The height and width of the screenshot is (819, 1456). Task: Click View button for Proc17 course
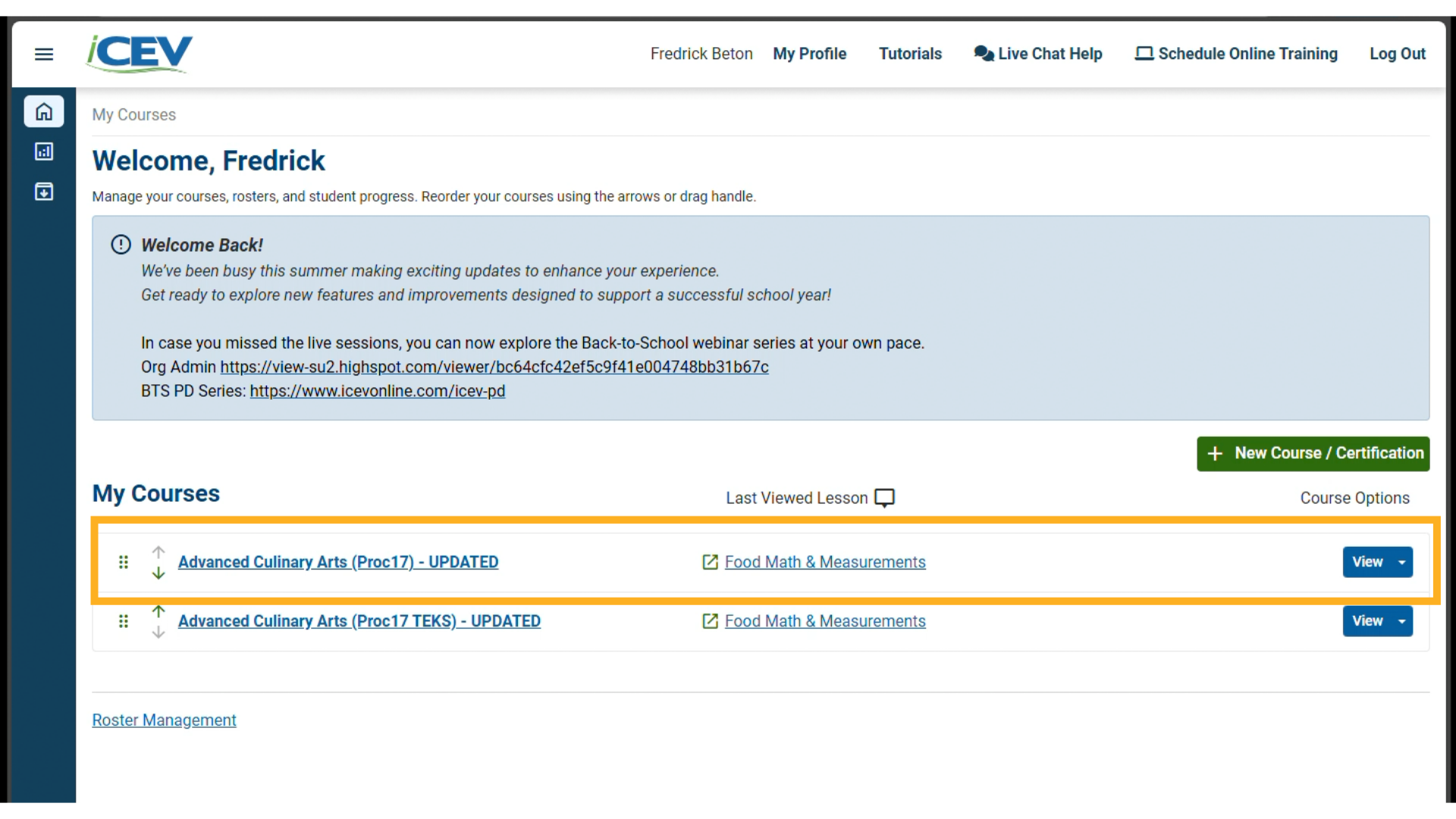(1367, 562)
